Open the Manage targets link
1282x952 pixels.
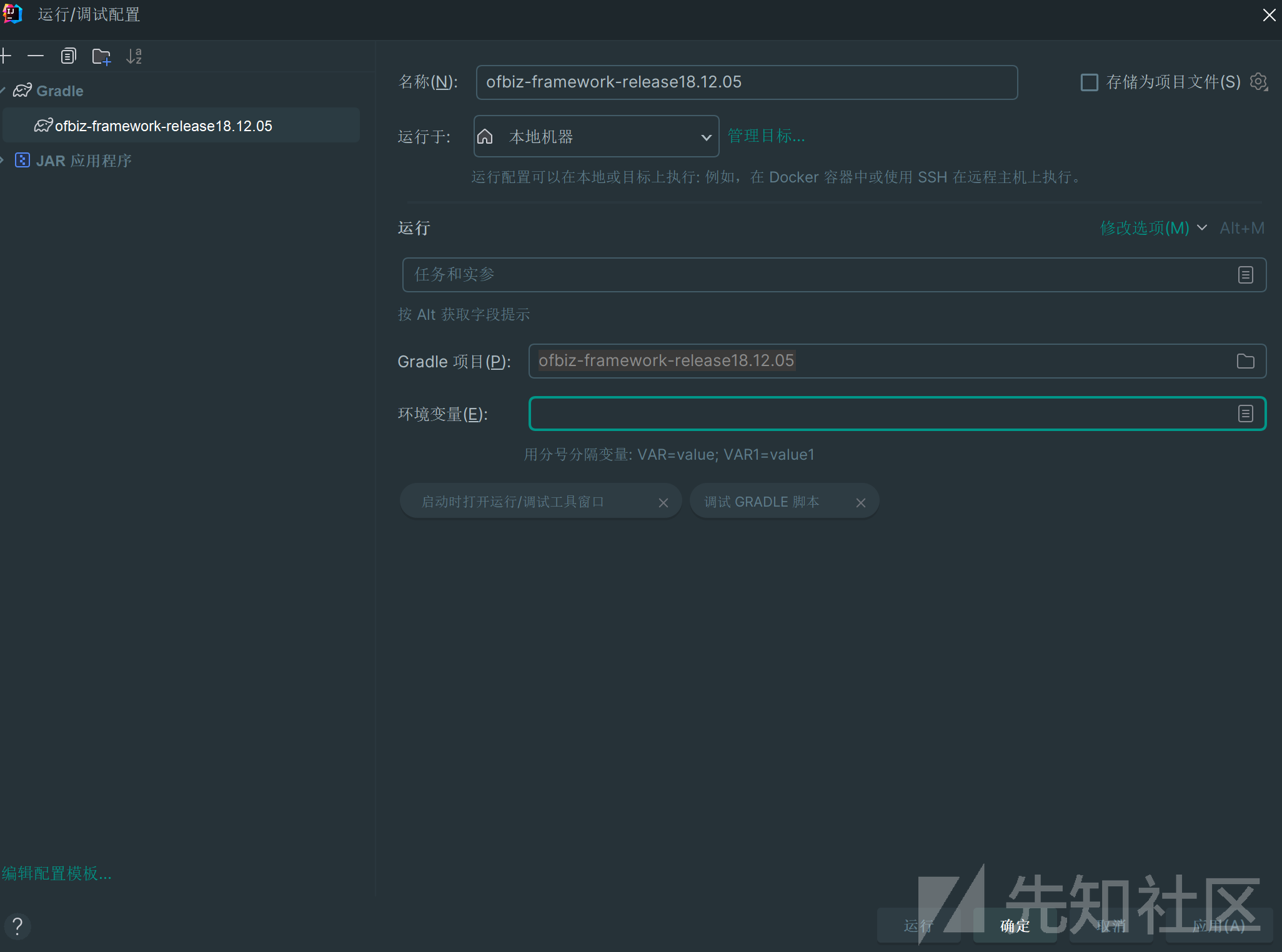(x=766, y=136)
